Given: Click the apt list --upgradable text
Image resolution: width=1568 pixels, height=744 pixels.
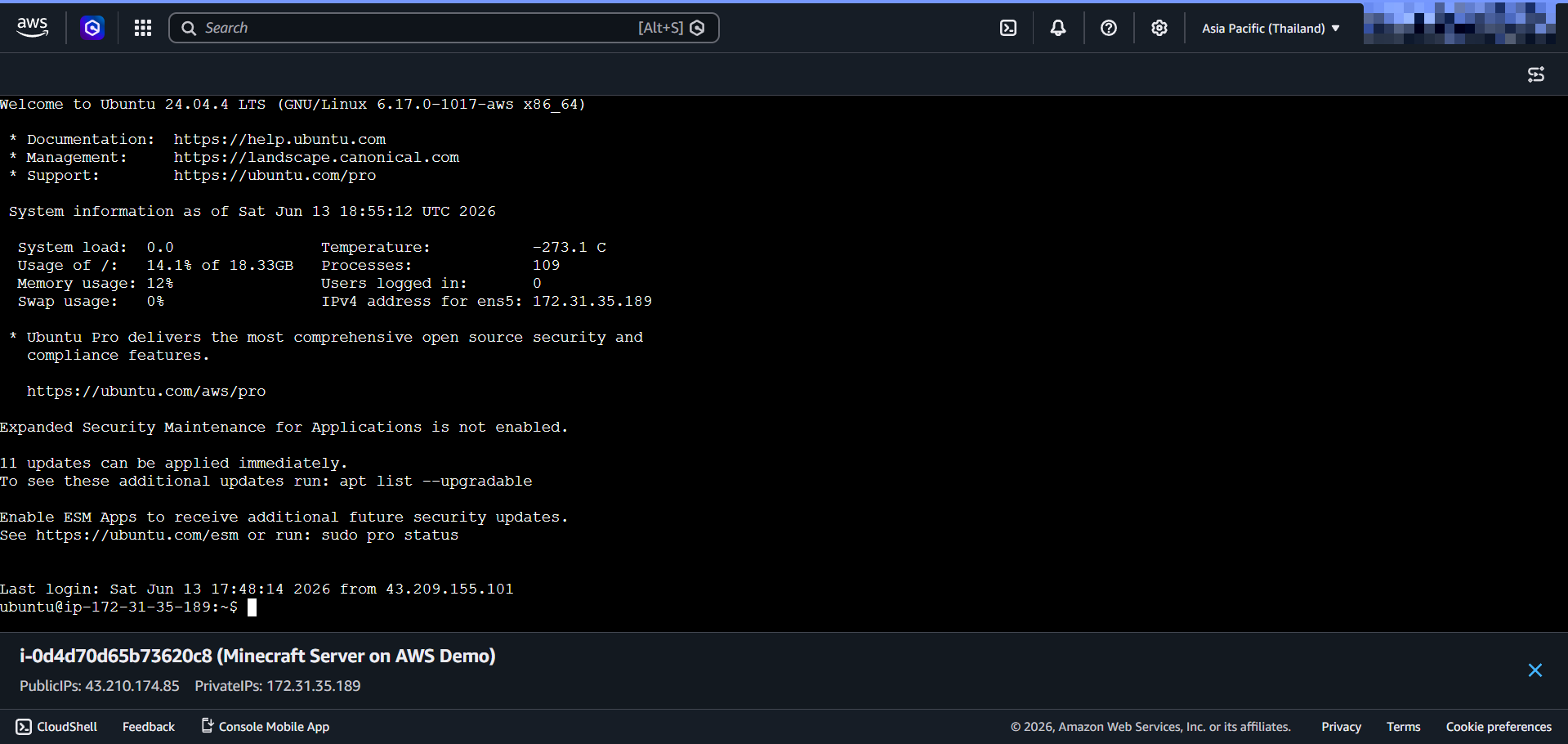Looking at the screenshot, I should click(436, 481).
